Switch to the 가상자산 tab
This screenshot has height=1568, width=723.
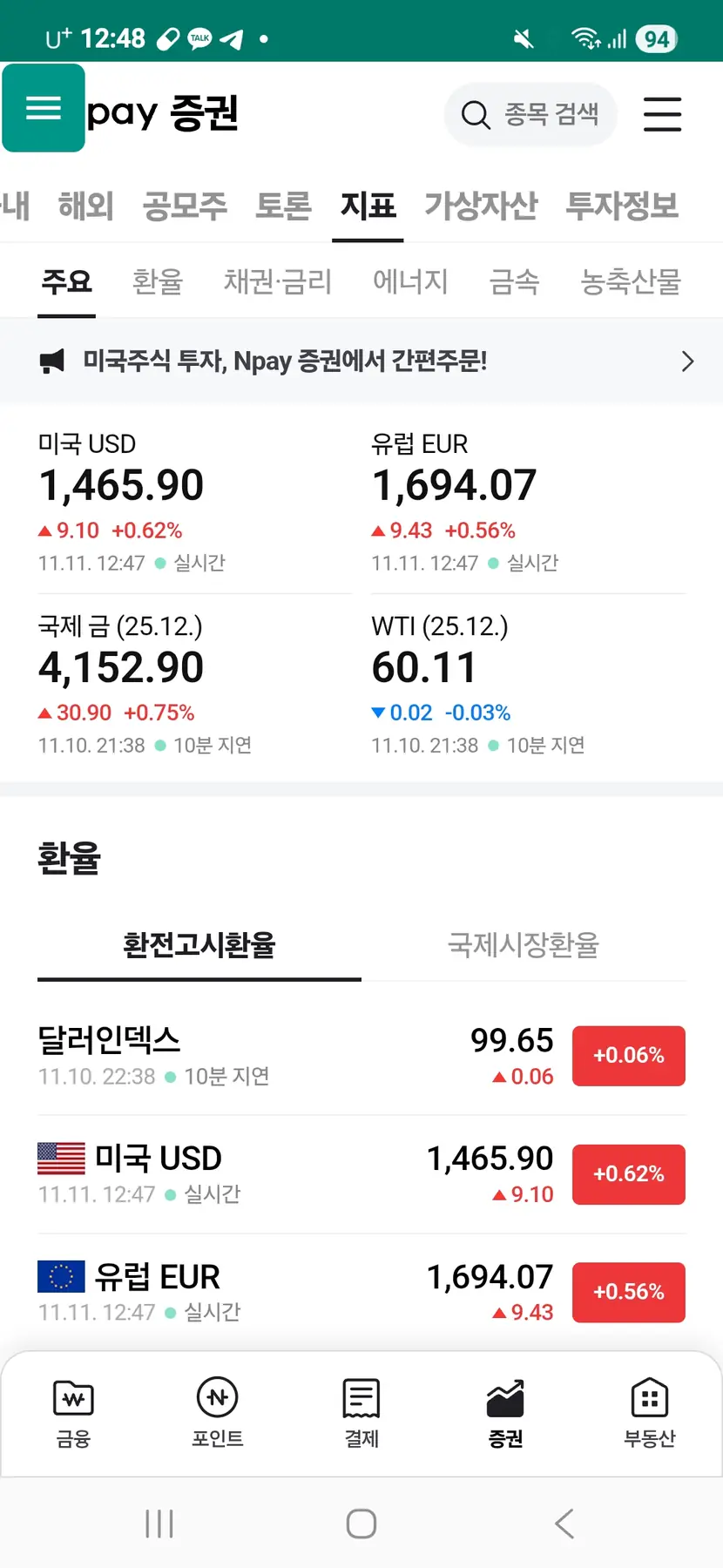[481, 206]
